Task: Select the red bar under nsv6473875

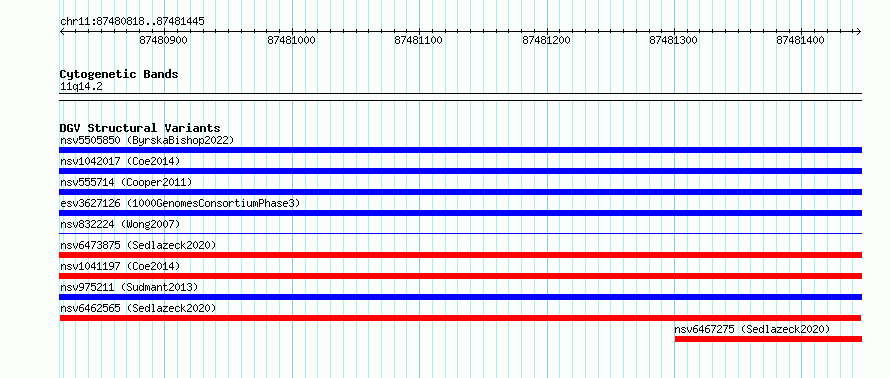Action: [x=461, y=255]
